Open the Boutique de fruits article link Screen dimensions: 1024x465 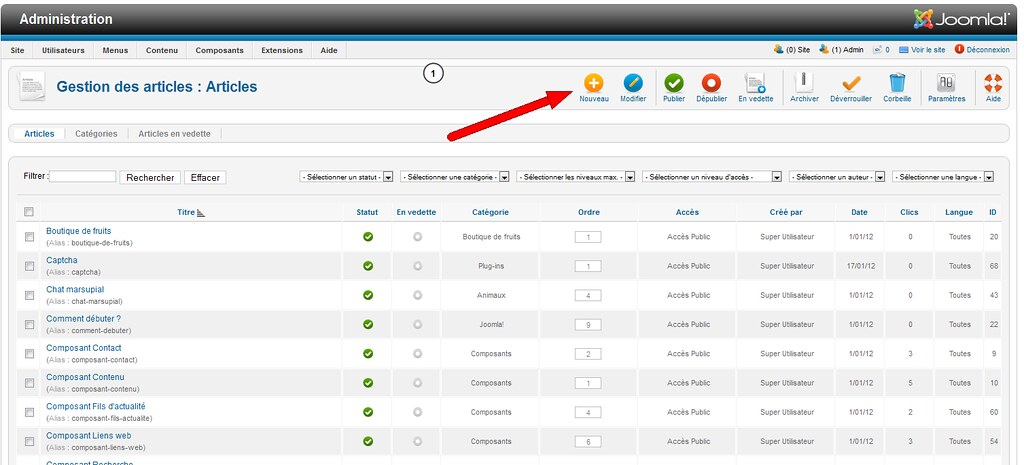coord(78,231)
